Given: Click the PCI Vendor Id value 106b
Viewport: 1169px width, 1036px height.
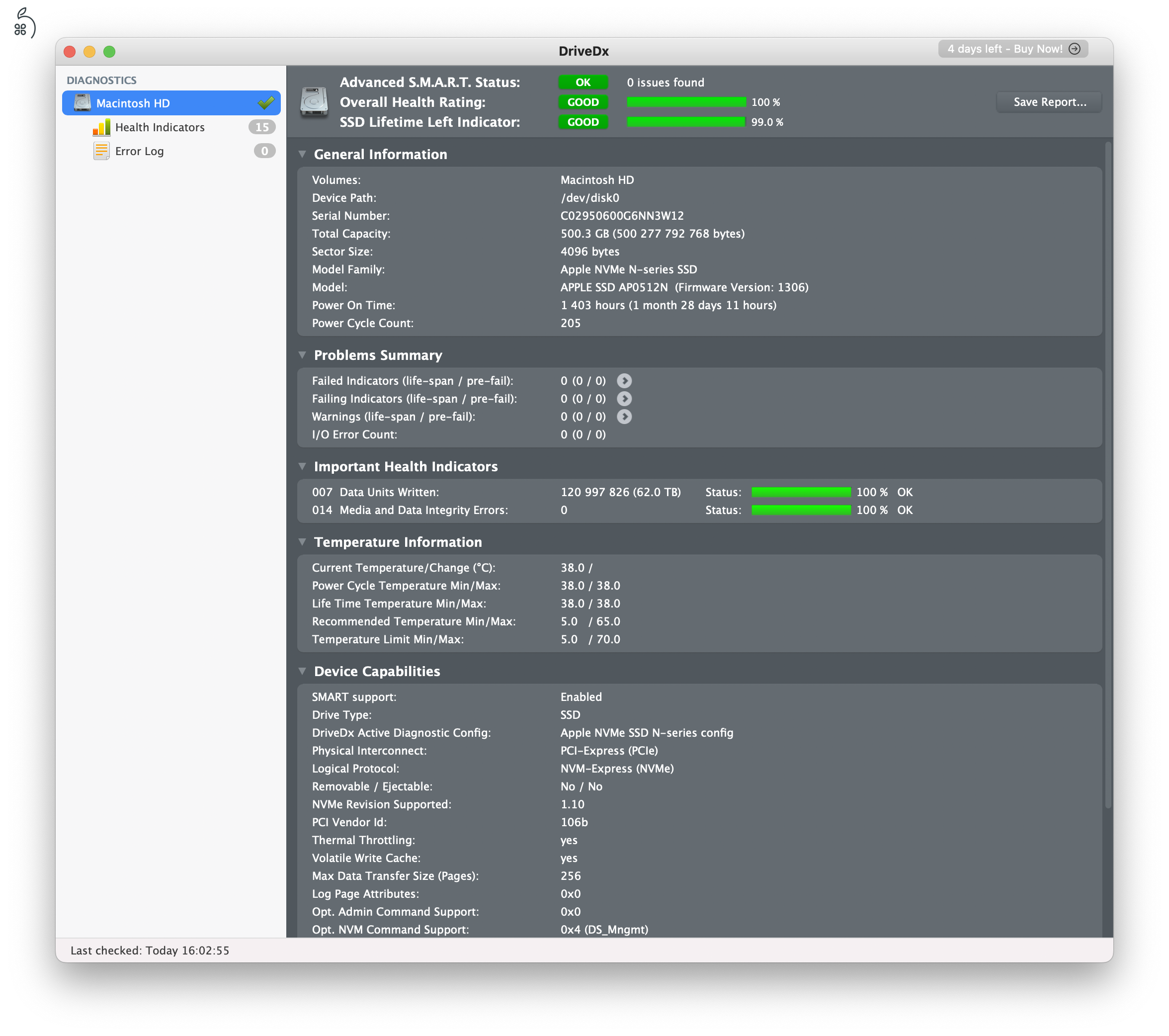Looking at the screenshot, I should tap(574, 822).
